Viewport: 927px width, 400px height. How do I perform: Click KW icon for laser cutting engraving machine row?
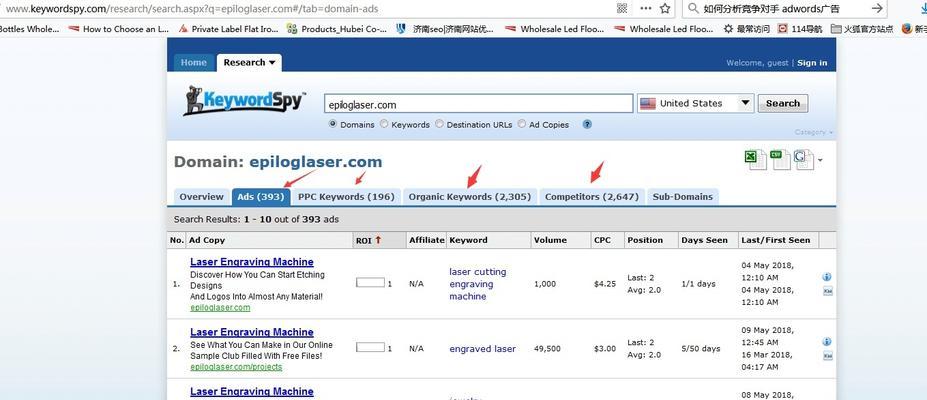point(828,291)
